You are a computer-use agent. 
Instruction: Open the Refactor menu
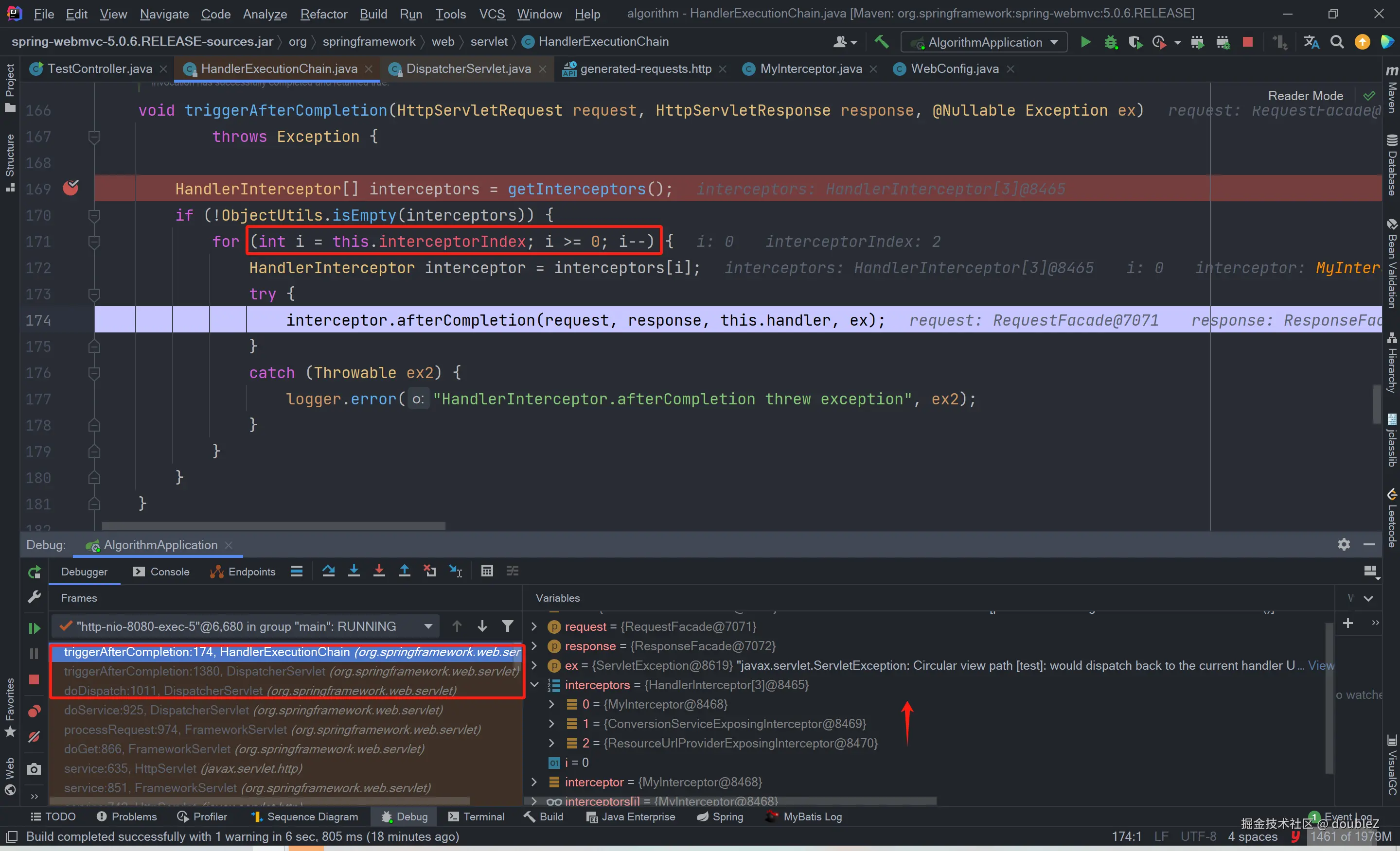pos(323,14)
